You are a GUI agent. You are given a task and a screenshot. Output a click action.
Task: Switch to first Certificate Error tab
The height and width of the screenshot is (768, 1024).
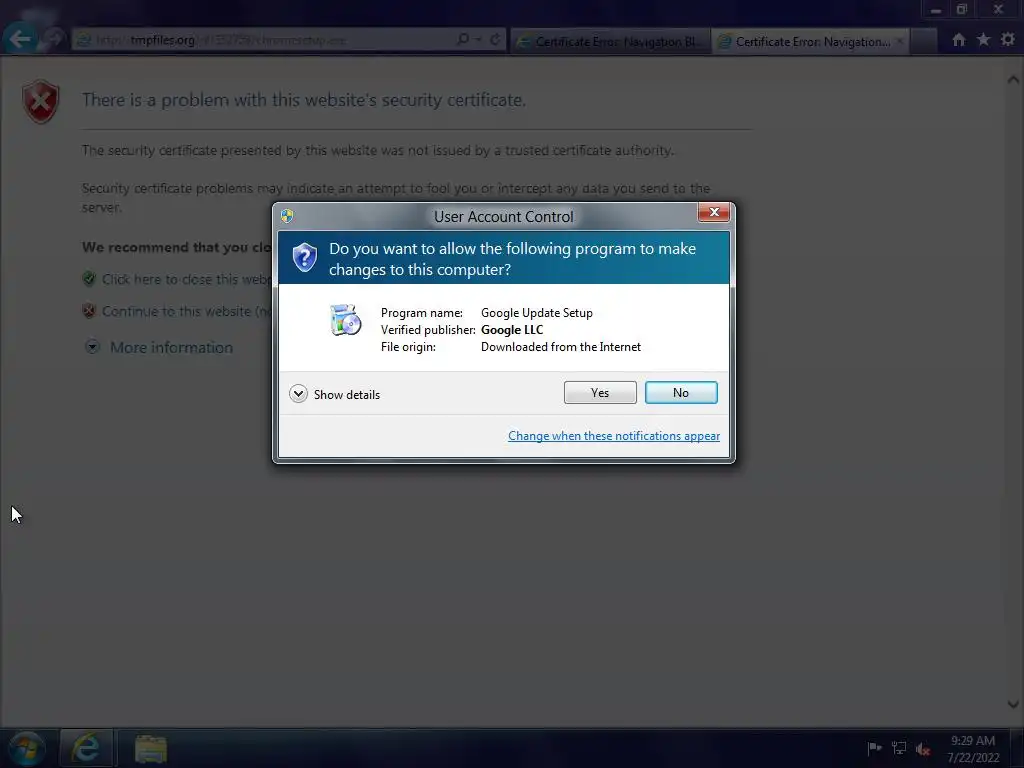point(610,41)
